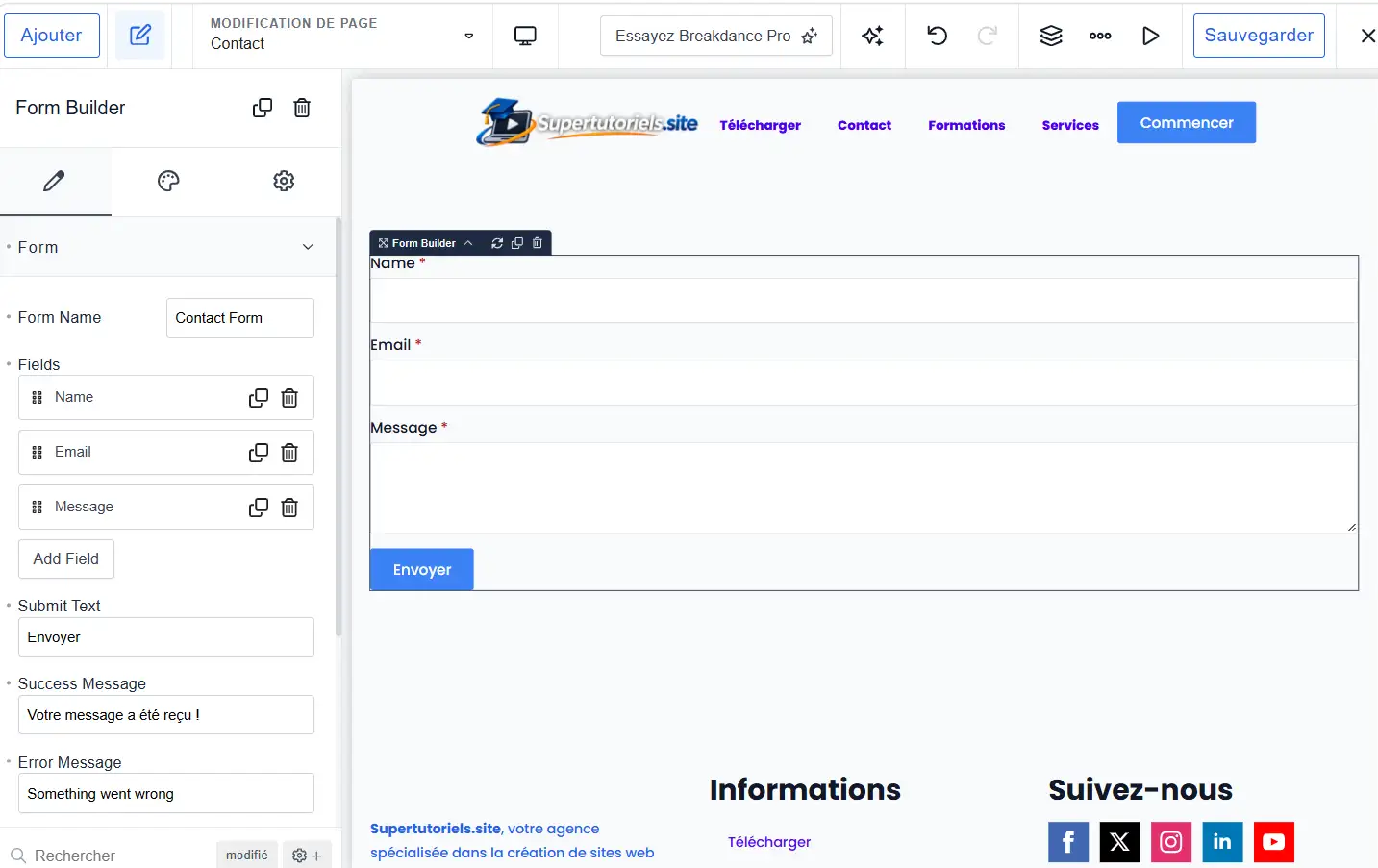Expand the Form Builder parent selector caret
Screen dimensions: 1378x868
[x=468, y=243]
